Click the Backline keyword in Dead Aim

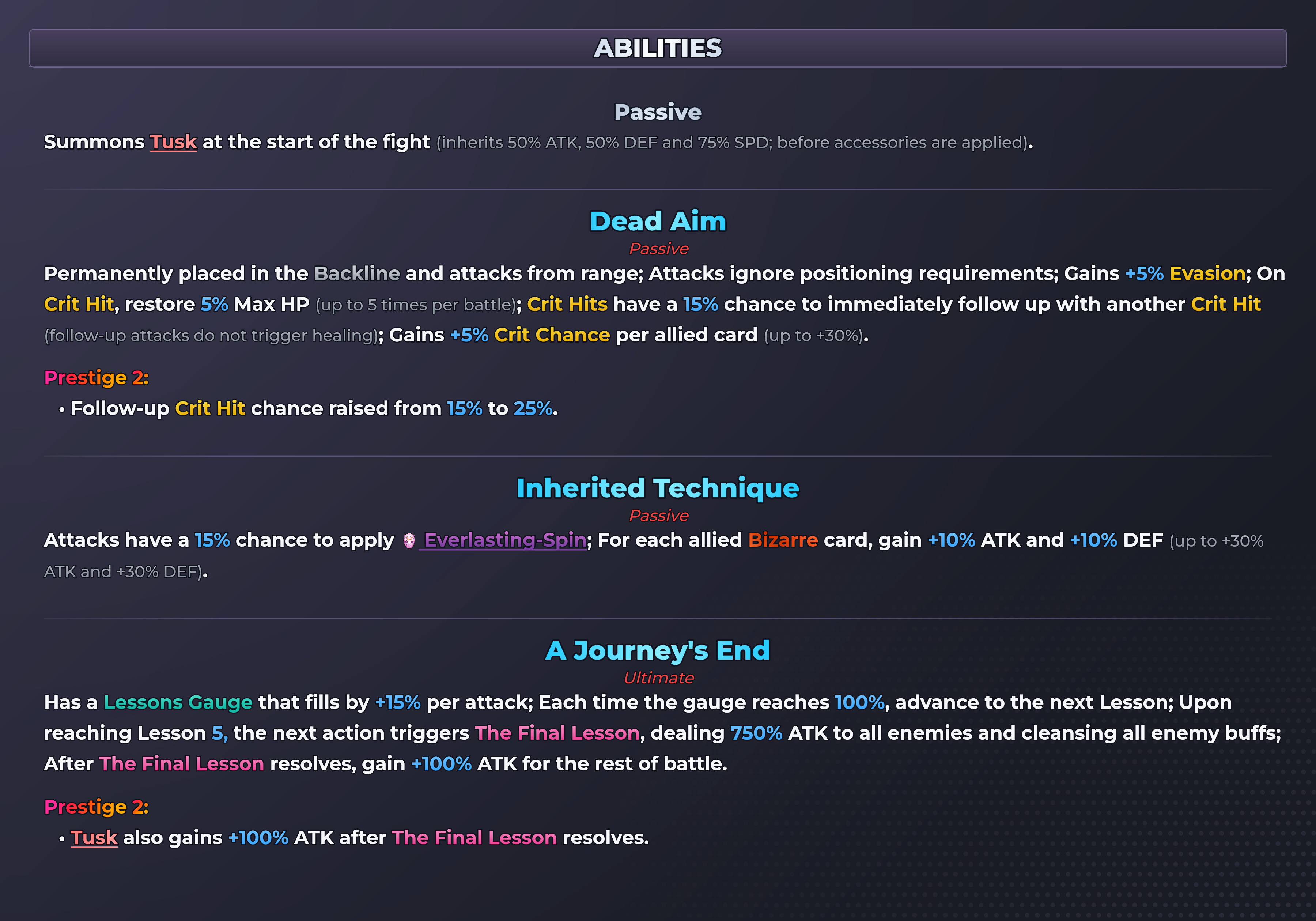pos(356,273)
